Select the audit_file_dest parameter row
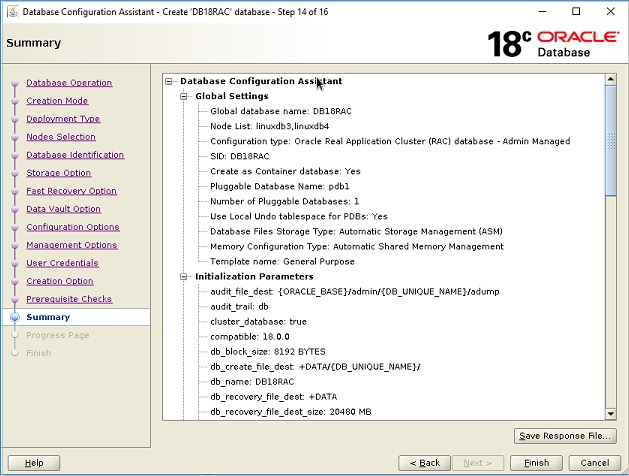 point(355,292)
